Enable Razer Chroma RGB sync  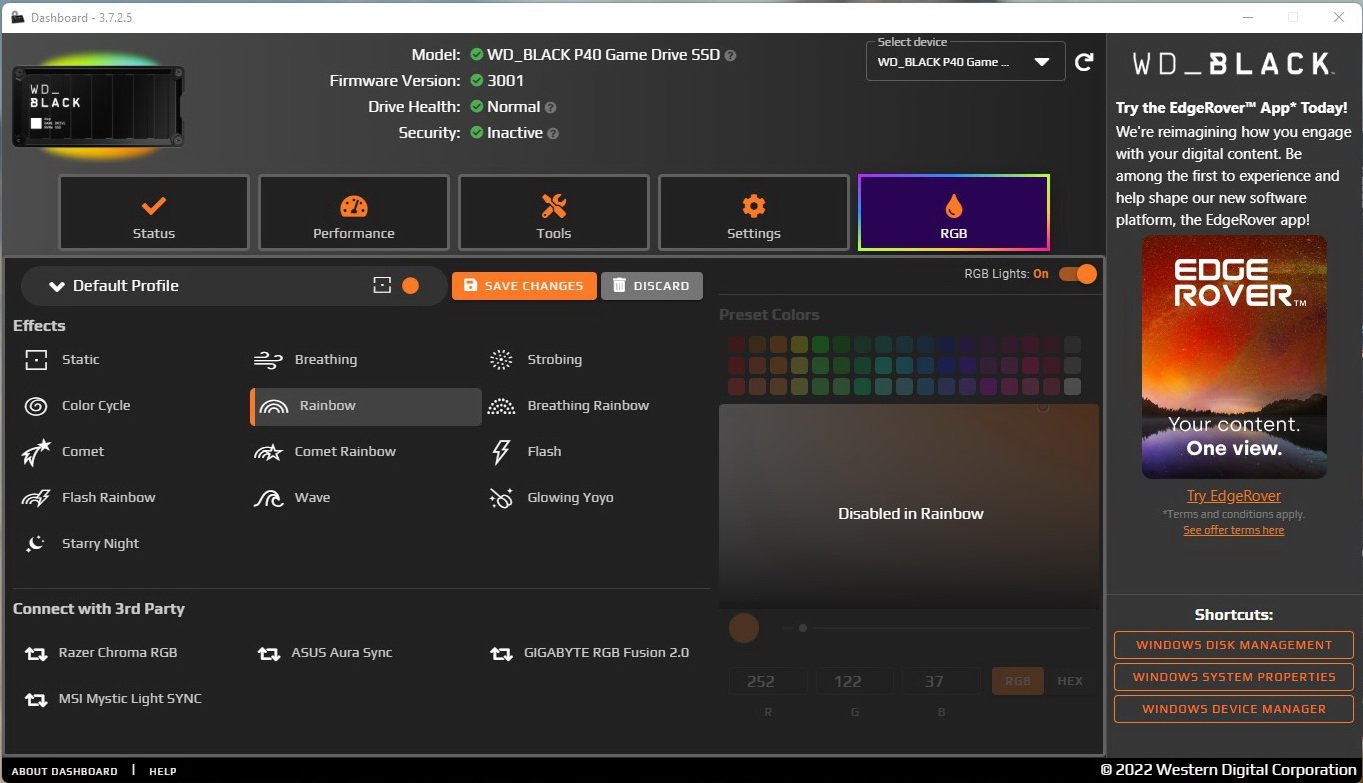pos(36,654)
